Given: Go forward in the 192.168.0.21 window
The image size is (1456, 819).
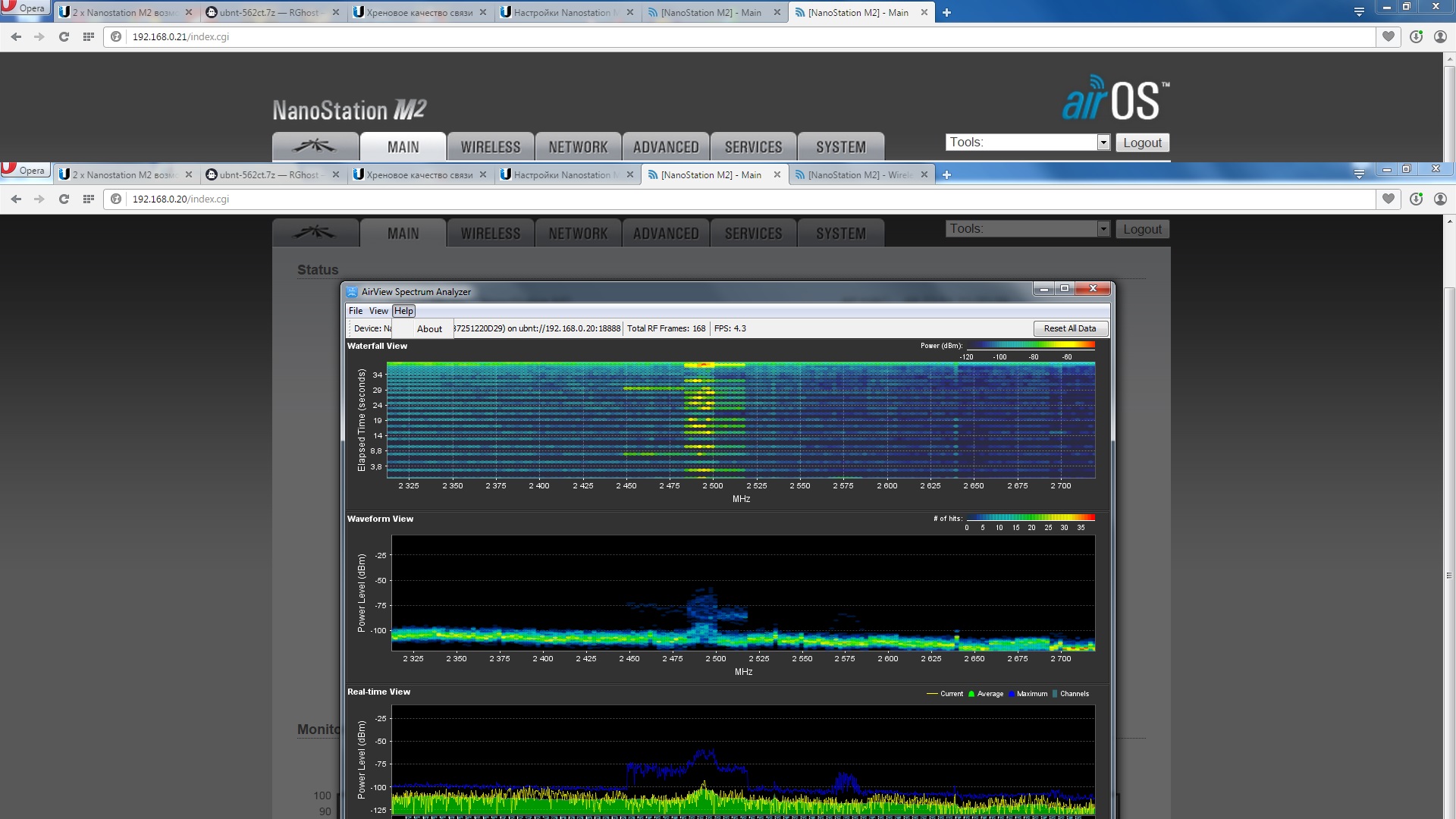Looking at the screenshot, I should coord(39,36).
